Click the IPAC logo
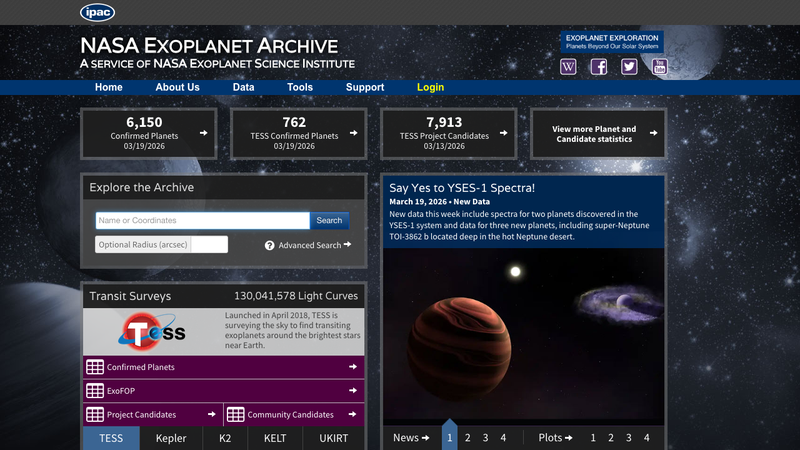This screenshot has height=450, width=800. pyautogui.click(x=97, y=12)
